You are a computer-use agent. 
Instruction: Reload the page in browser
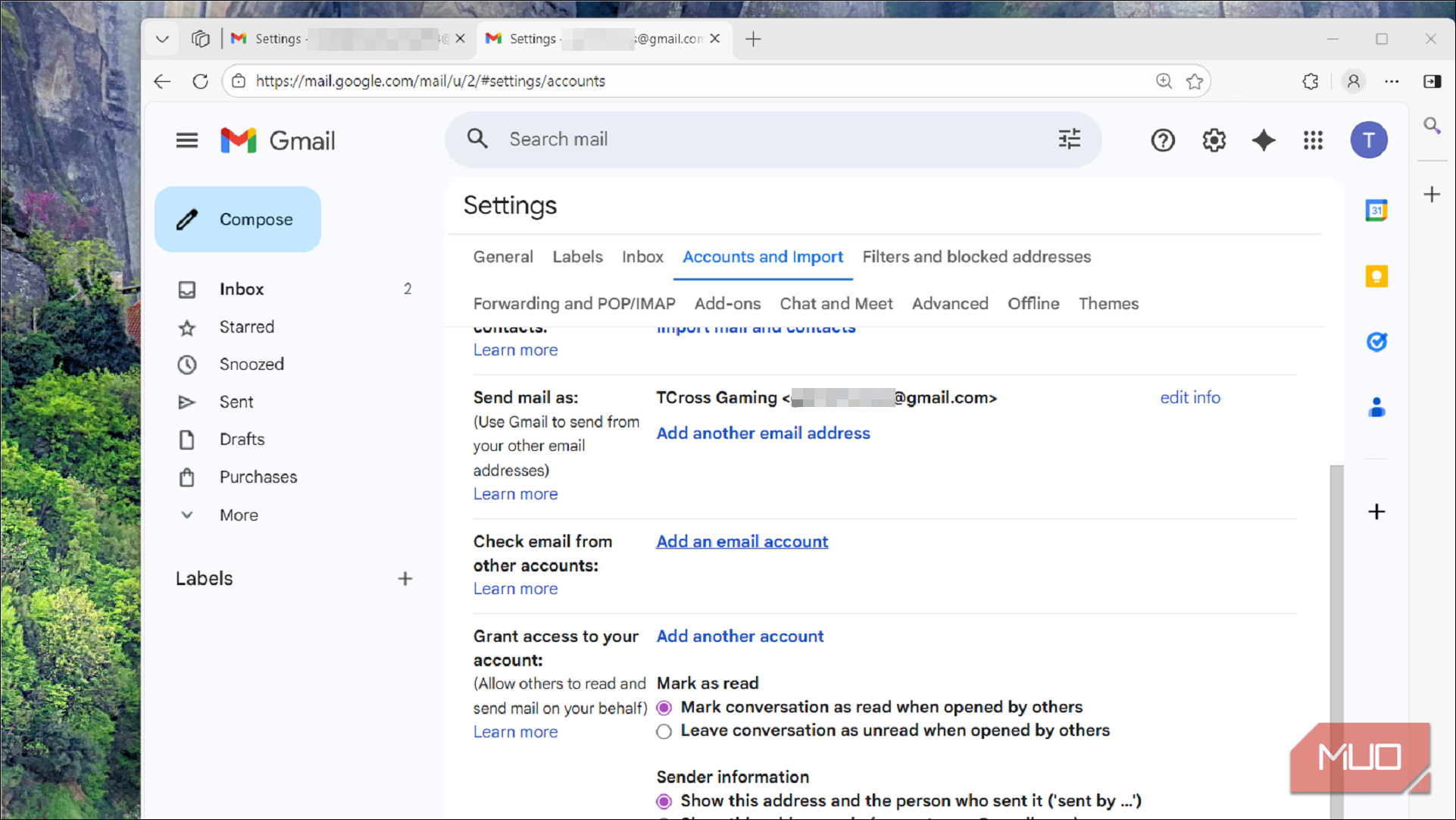tap(200, 81)
